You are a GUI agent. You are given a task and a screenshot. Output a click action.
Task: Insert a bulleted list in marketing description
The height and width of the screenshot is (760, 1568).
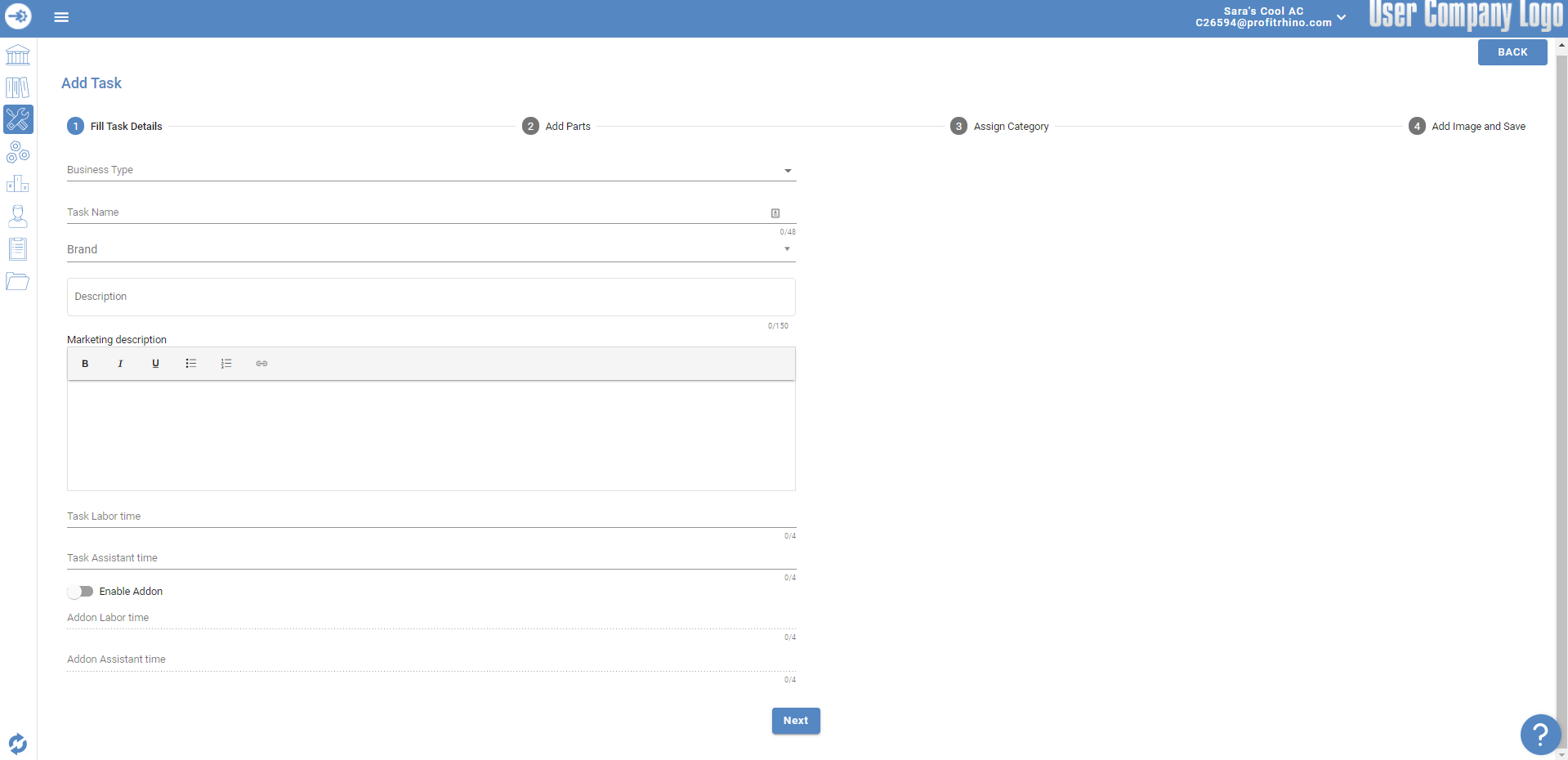click(190, 364)
